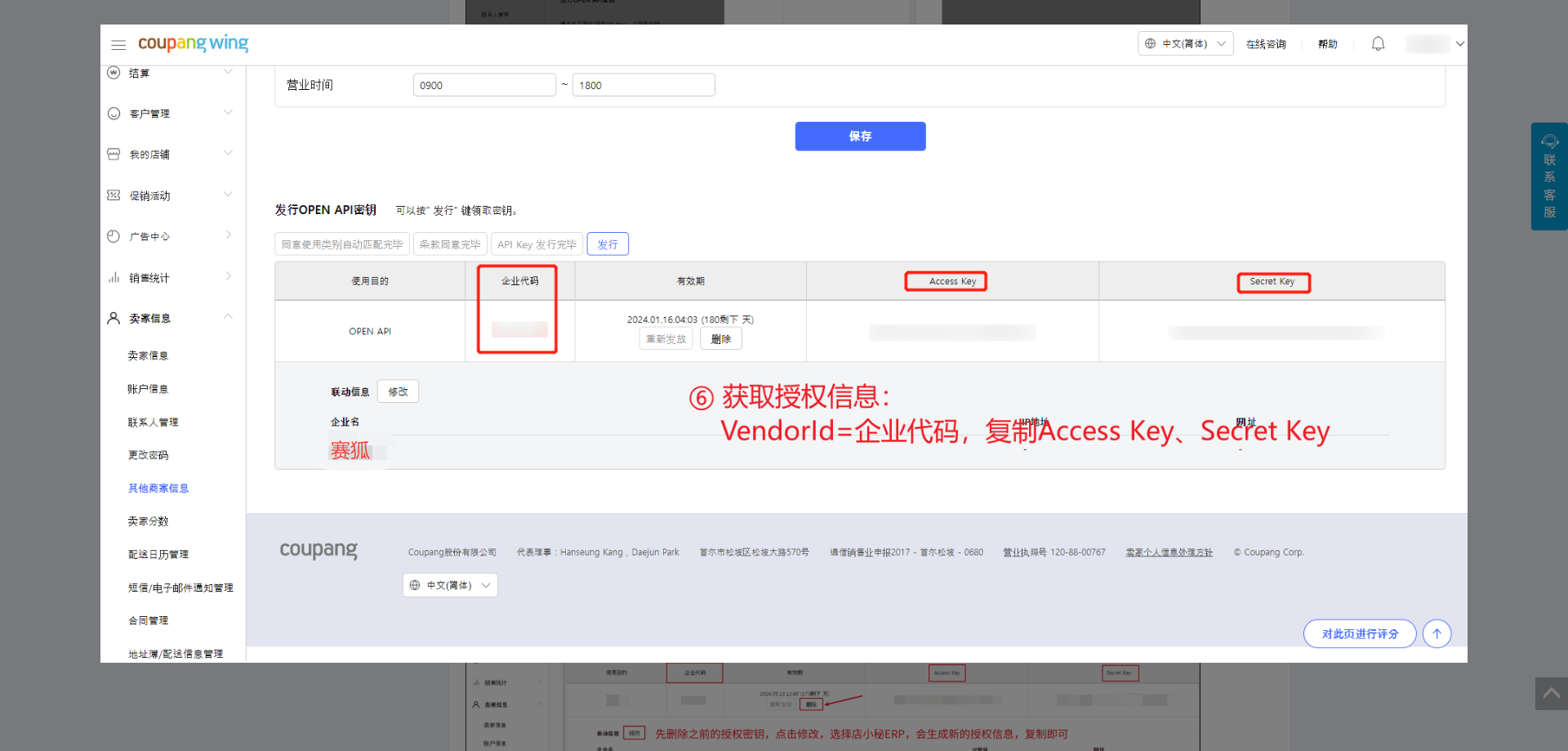The image size is (1568, 751).
Task: Click the 删除 delete button
Action: coord(721,339)
